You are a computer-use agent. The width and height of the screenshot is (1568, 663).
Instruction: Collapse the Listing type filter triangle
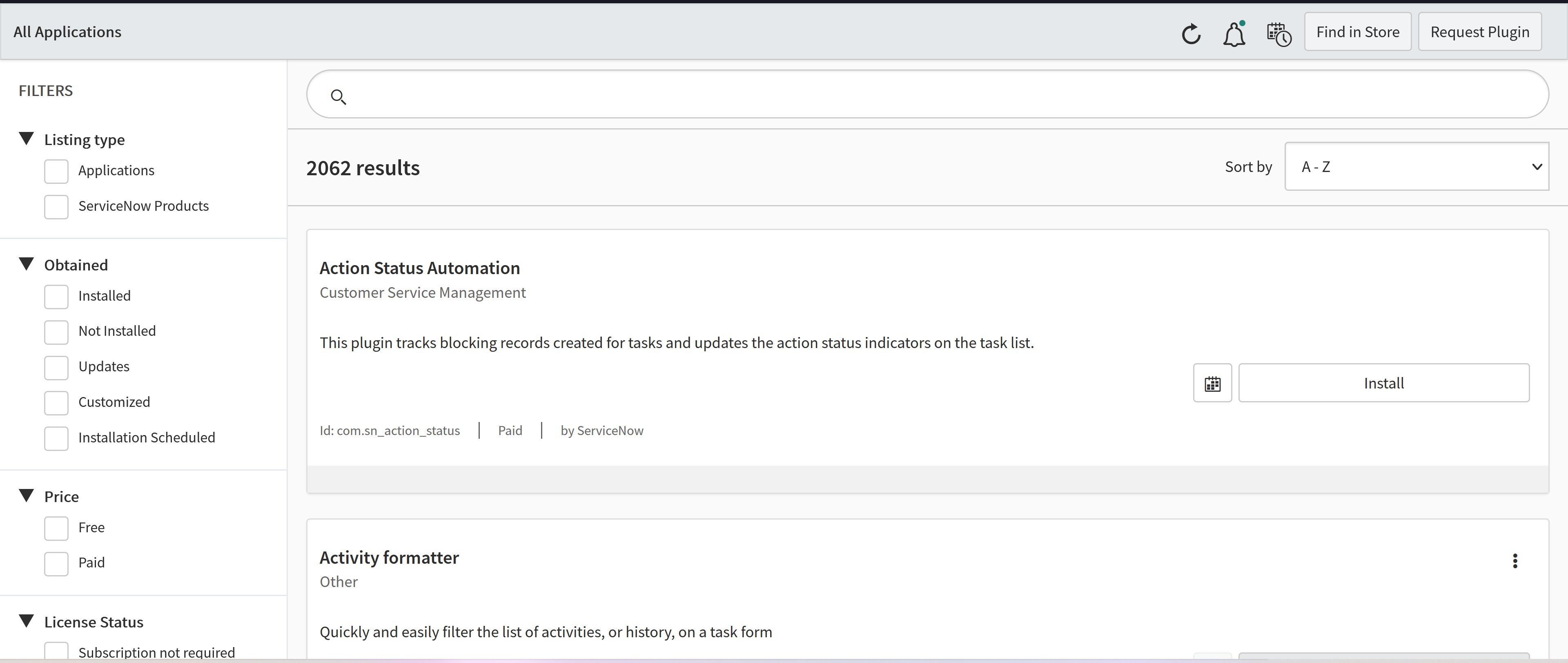(26, 139)
